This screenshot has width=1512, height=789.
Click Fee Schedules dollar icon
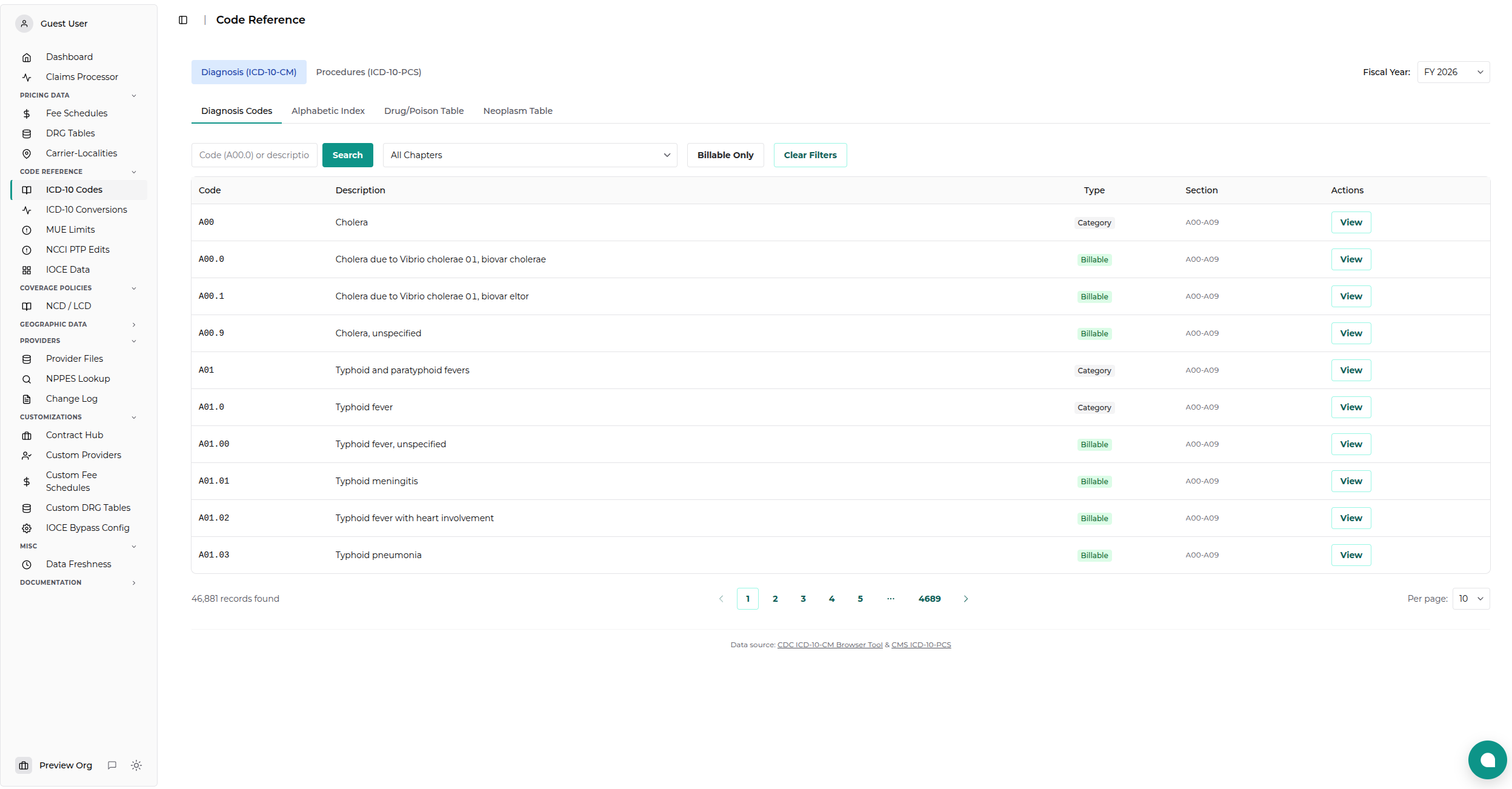click(x=27, y=114)
